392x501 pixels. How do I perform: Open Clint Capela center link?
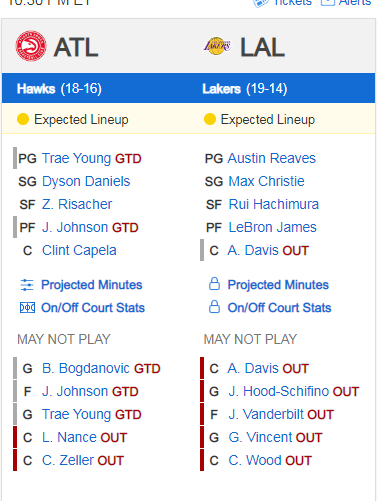point(79,250)
